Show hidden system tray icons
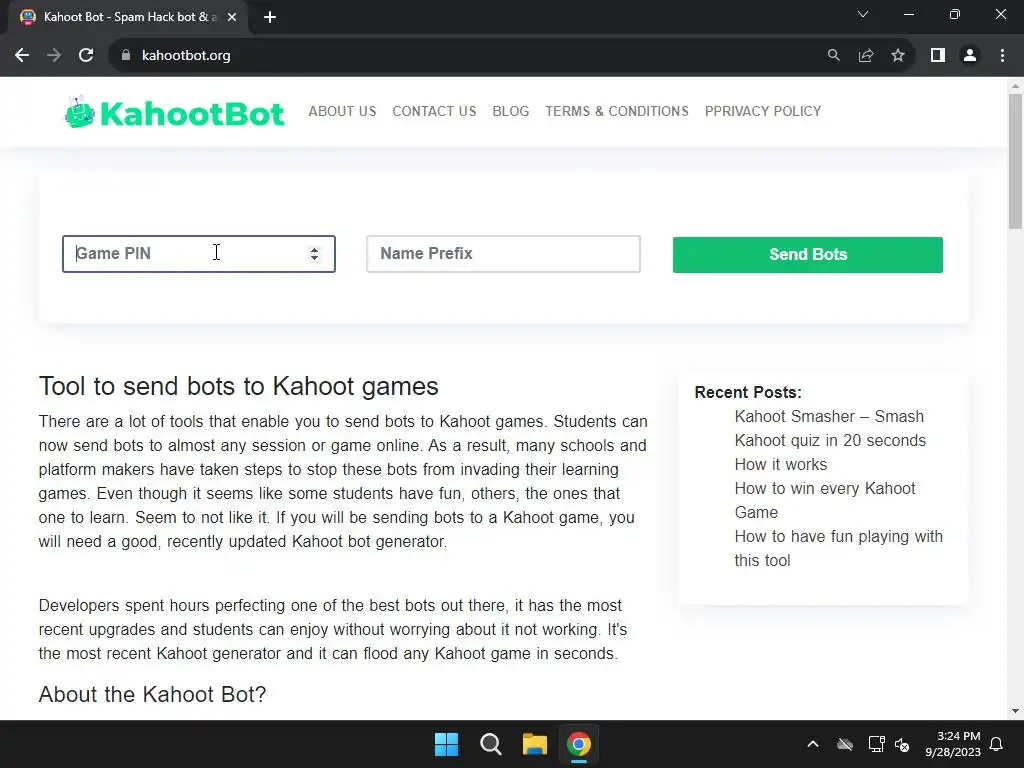 click(812, 744)
